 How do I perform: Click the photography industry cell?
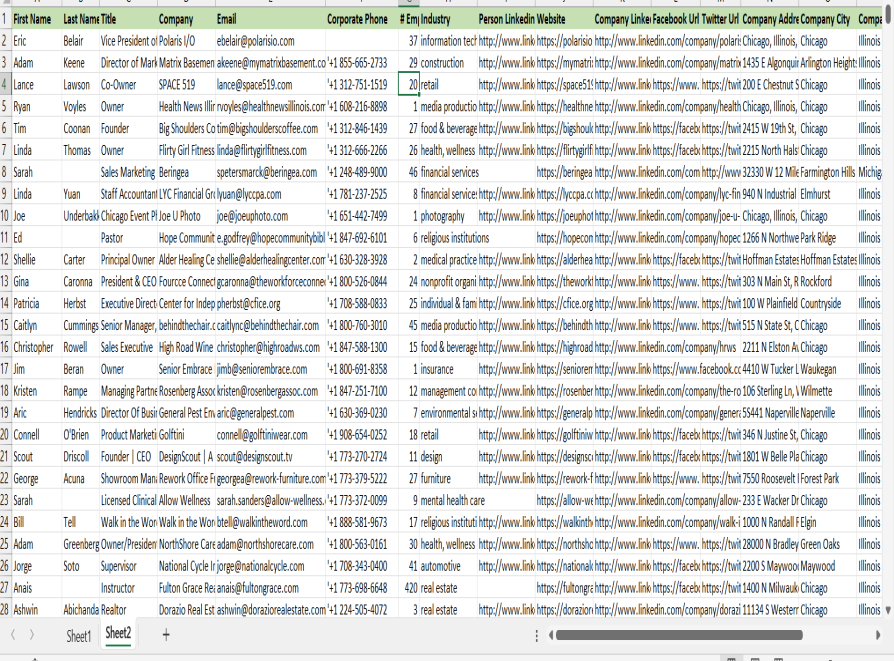coord(448,216)
